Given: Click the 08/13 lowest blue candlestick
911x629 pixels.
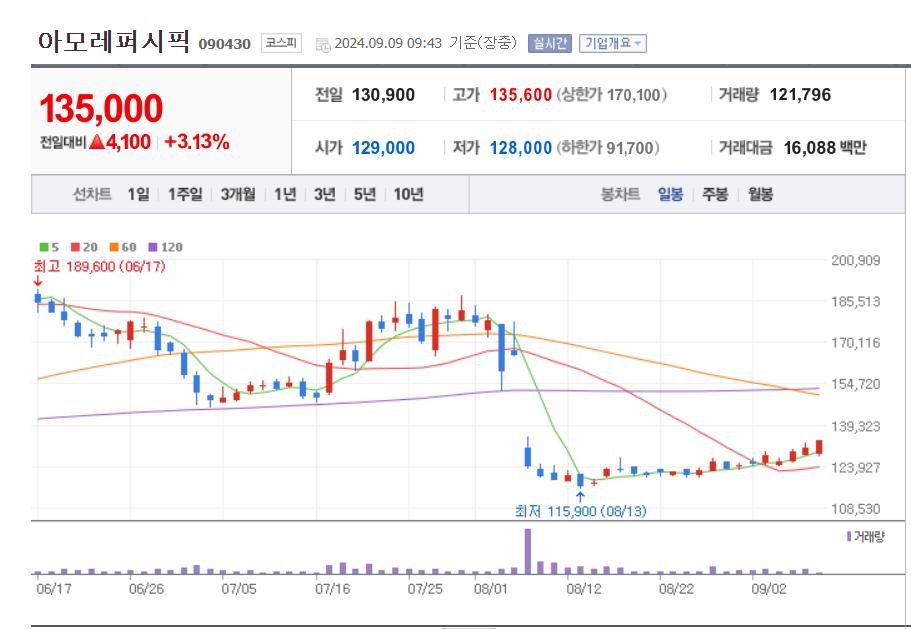Looking at the screenshot, I should [580, 480].
